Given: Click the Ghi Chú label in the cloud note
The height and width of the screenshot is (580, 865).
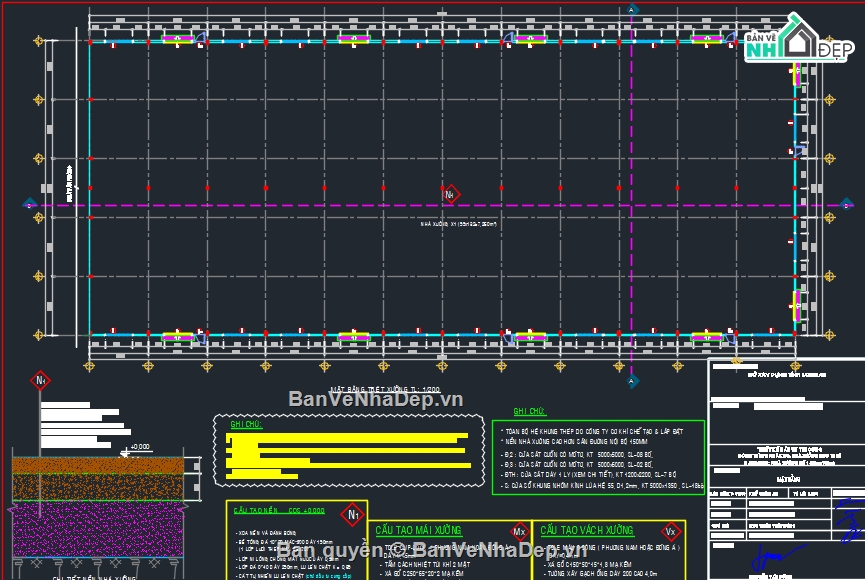Looking at the screenshot, I should click(245, 425).
